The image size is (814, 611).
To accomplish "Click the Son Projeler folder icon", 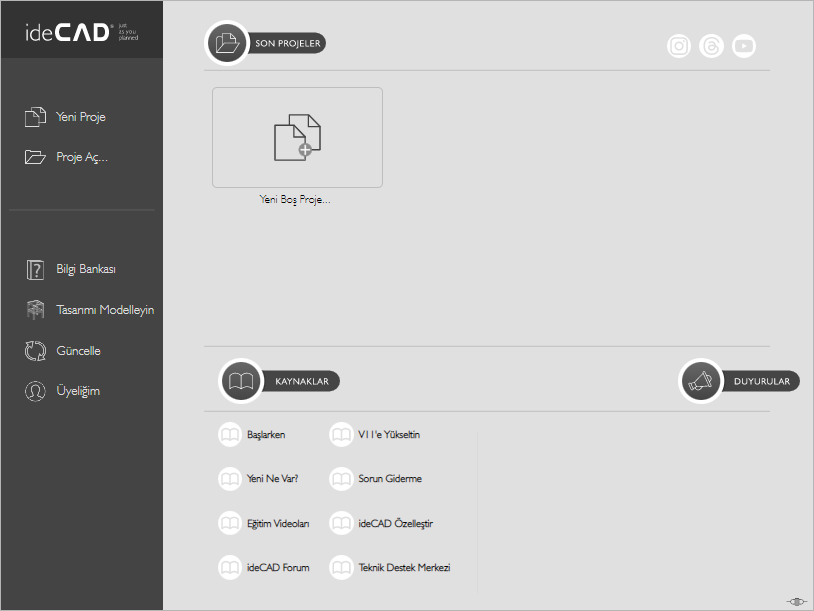I will (x=227, y=43).
